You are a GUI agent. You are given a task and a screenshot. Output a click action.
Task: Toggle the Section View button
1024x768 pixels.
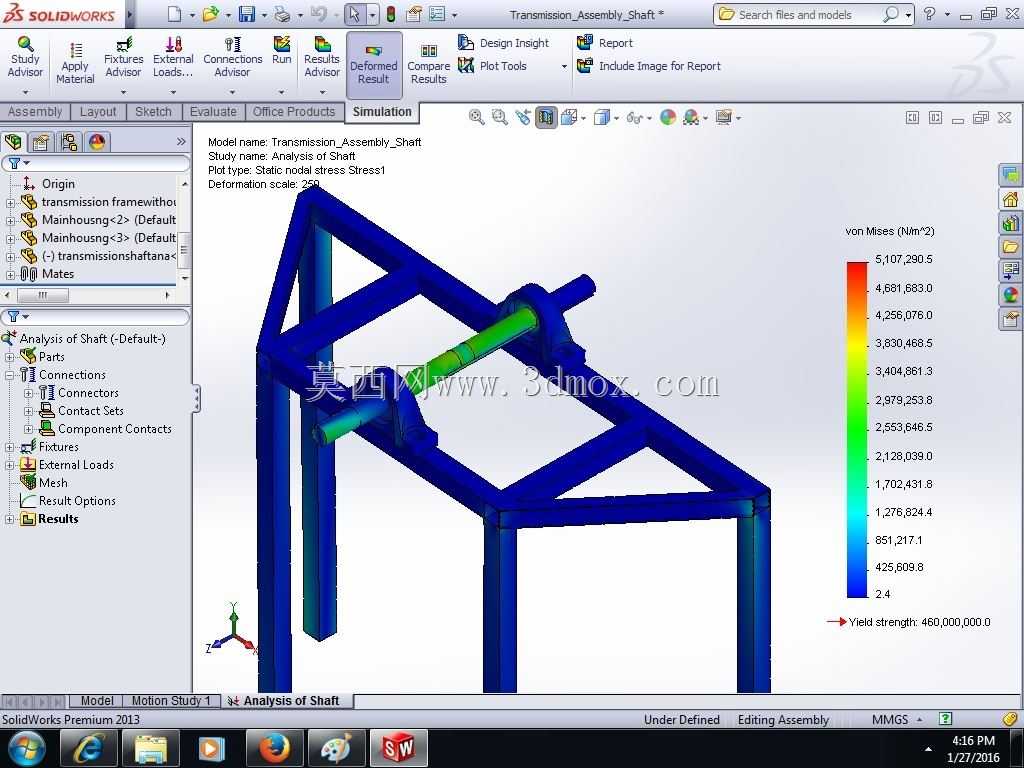pyautogui.click(x=546, y=118)
